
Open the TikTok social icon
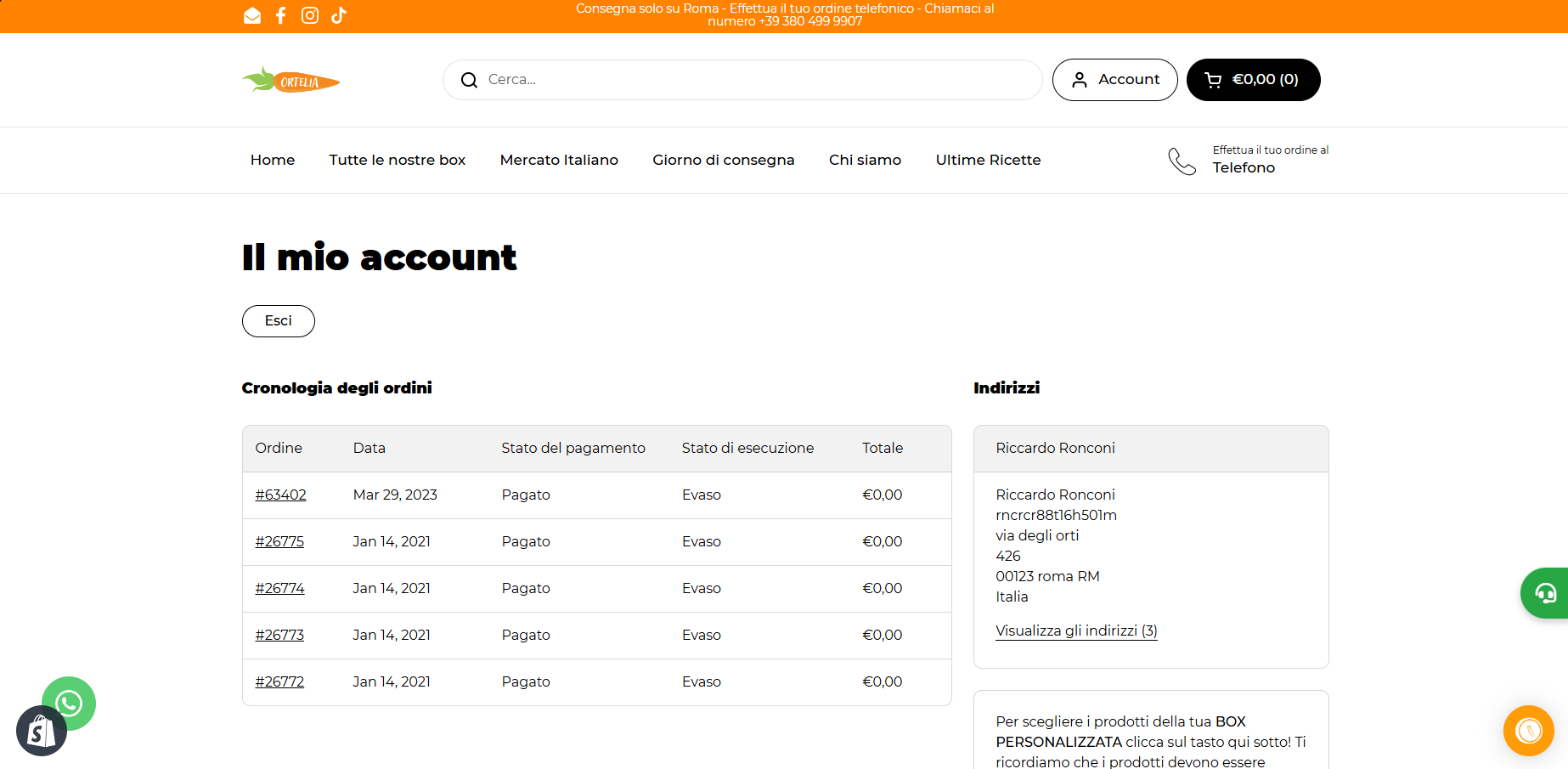pyautogui.click(x=339, y=15)
